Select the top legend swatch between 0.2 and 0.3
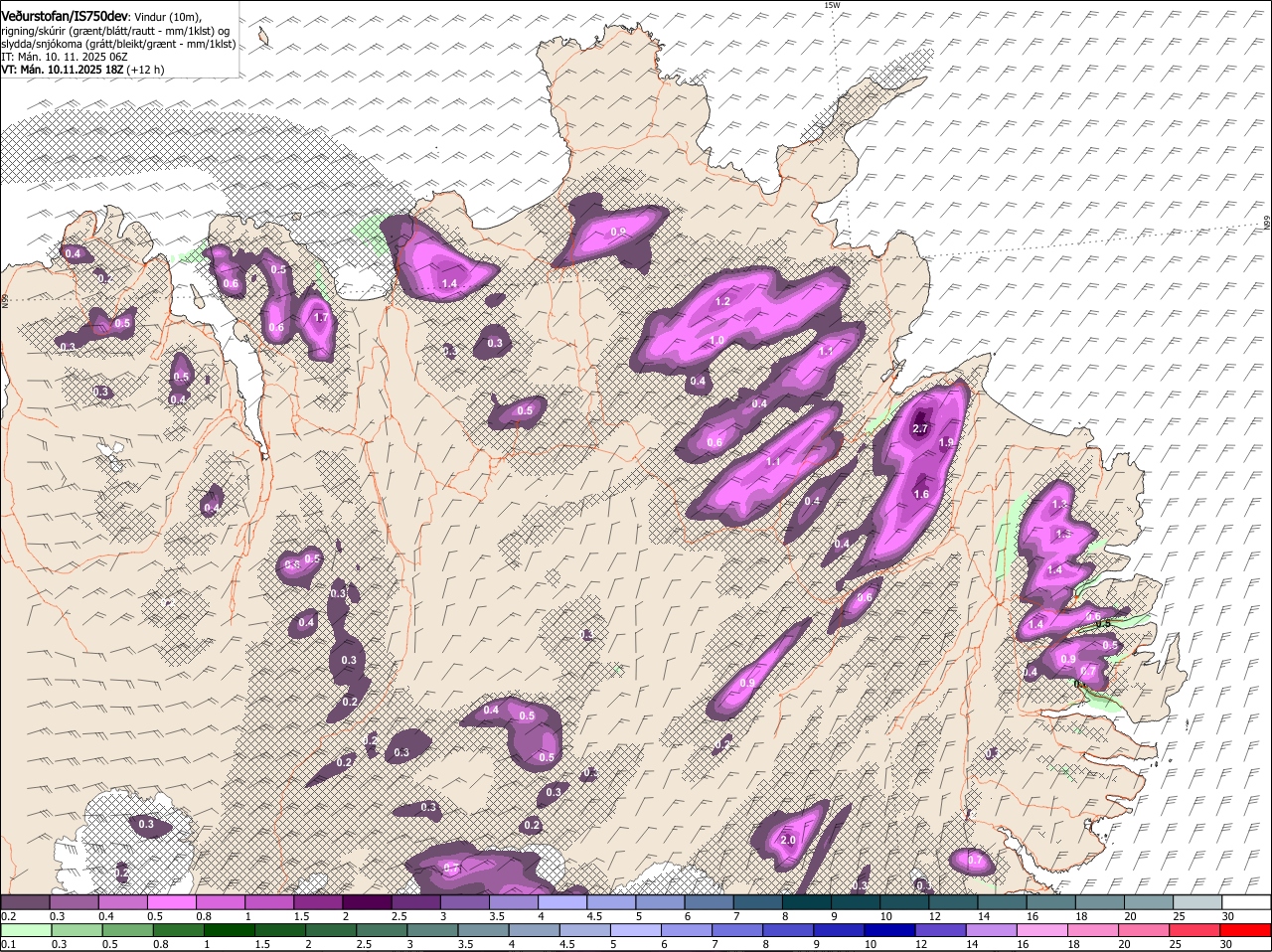1272x952 pixels. (26, 902)
